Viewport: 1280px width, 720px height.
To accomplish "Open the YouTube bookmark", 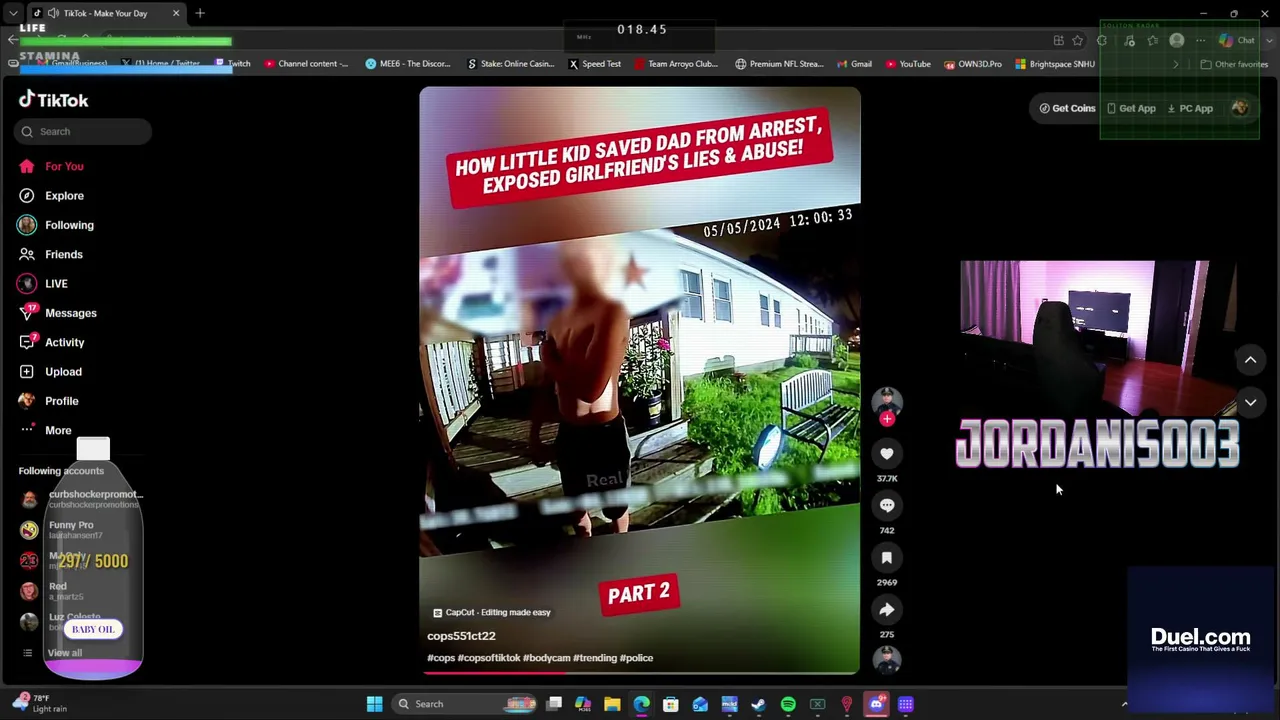I will click(908, 64).
